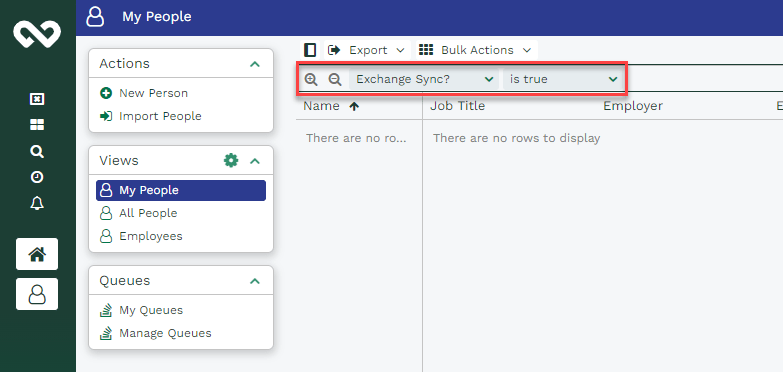Open recent items clock icon in the sidebar
Image resolution: width=783 pixels, height=372 pixels.
[x=37, y=177]
